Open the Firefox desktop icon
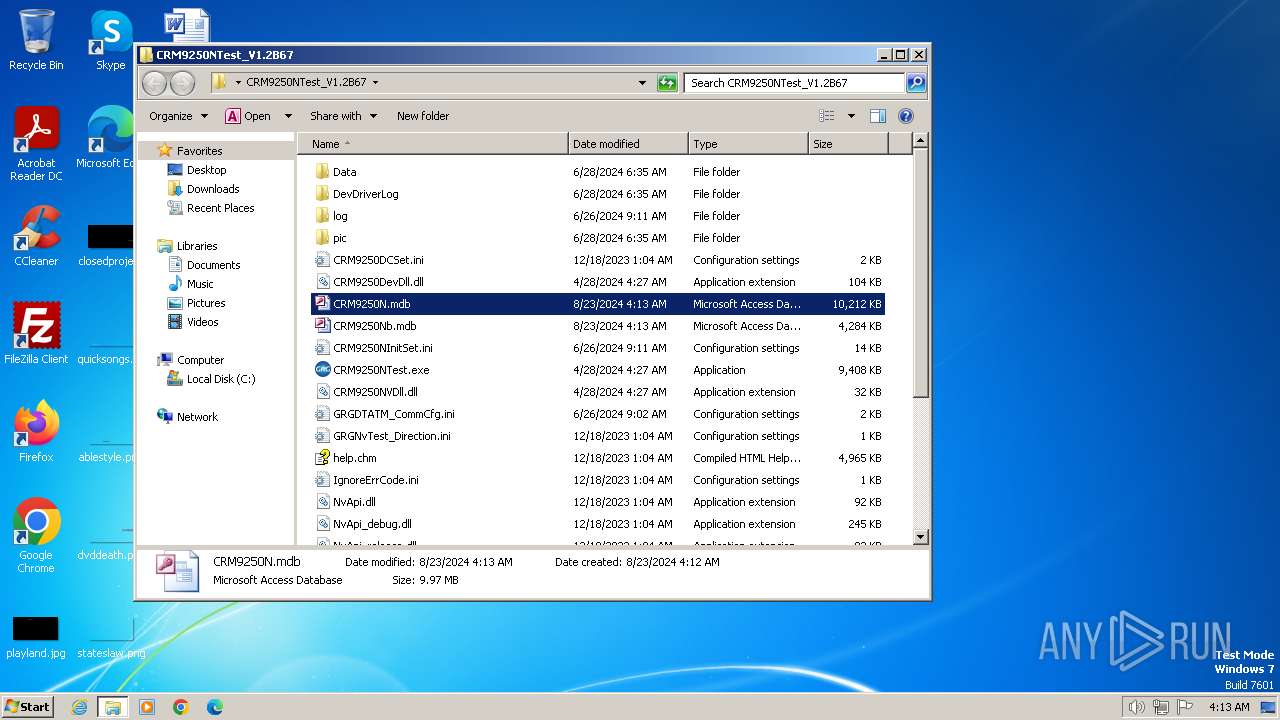Image resolution: width=1280 pixels, height=720 pixels. (36, 431)
